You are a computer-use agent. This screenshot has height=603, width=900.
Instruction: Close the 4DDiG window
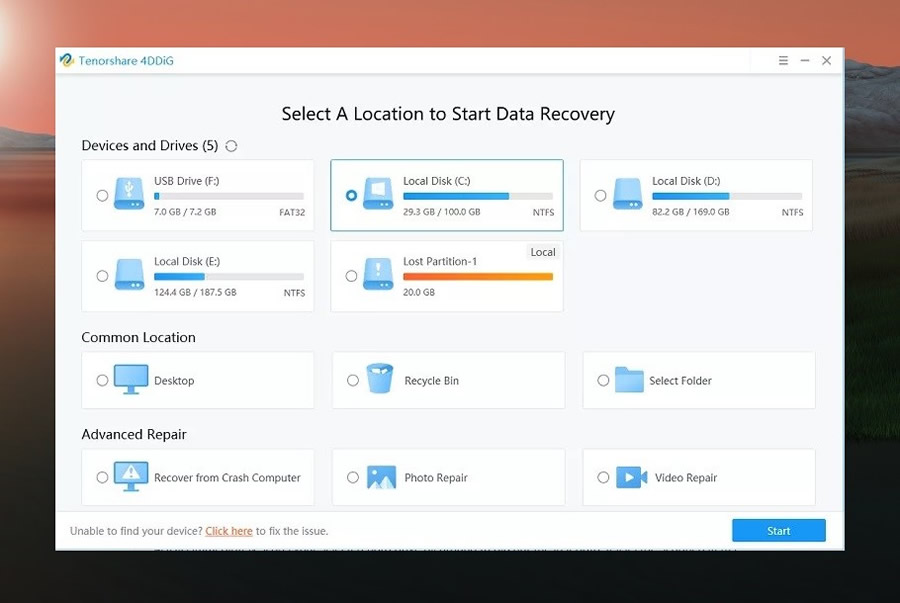(827, 60)
